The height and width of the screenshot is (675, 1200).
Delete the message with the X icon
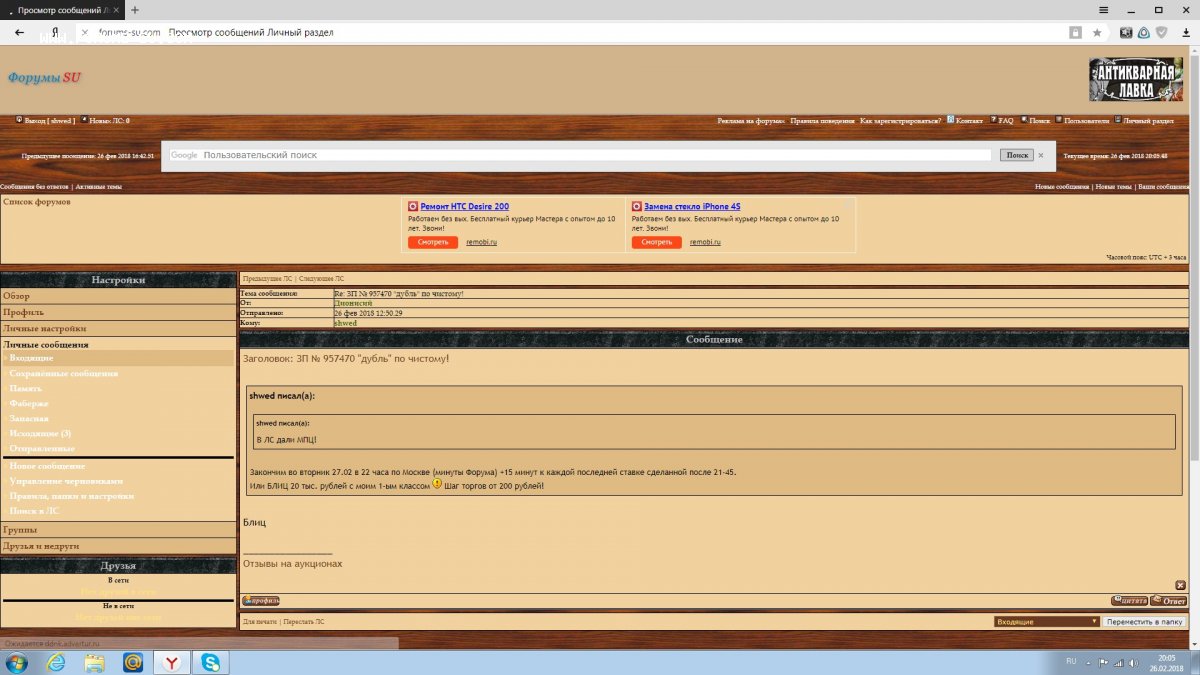click(1180, 585)
